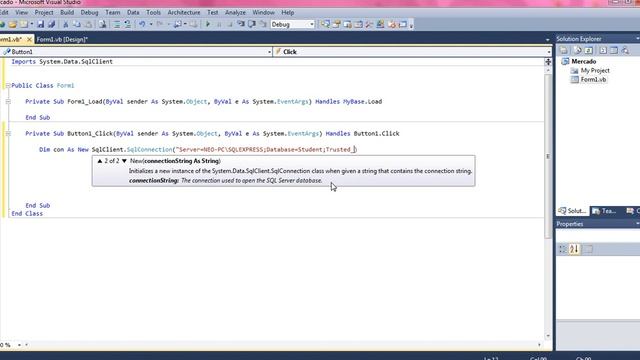The width and height of the screenshot is (640, 360).
Task: Open the Data menu
Action: tap(133, 13)
